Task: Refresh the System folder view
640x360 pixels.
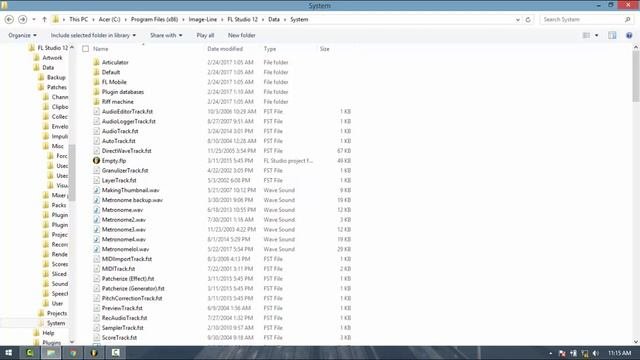Action: (528, 20)
